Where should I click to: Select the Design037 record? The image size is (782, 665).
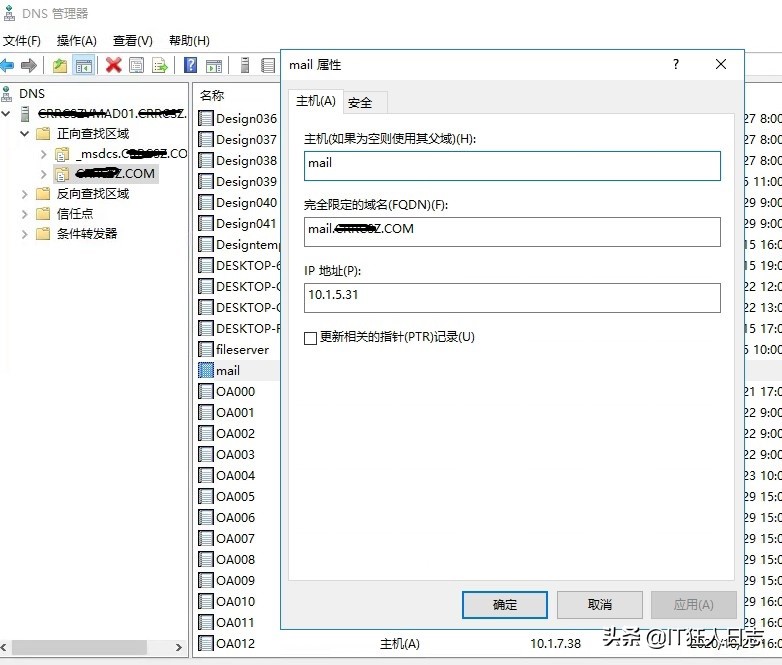[237, 139]
